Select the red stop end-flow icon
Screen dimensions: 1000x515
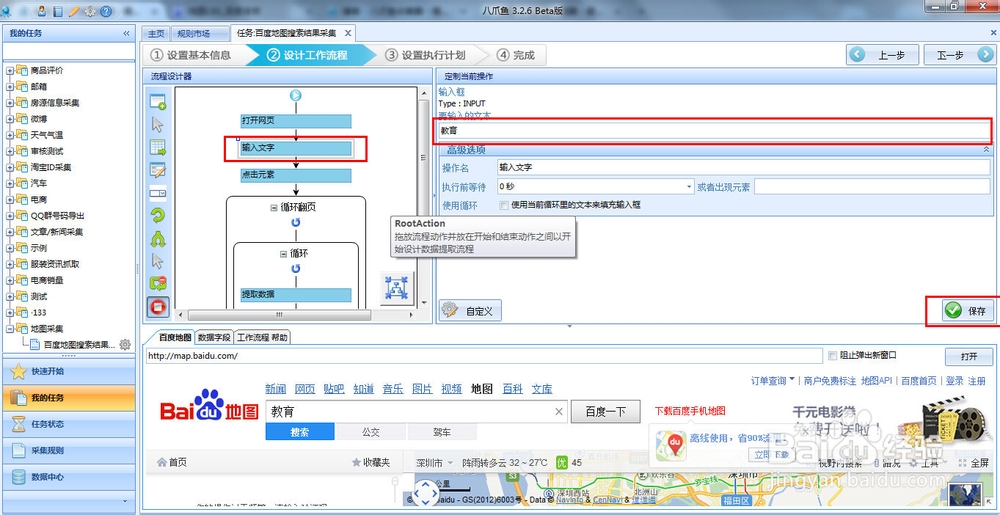pyautogui.click(x=157, y=307)
